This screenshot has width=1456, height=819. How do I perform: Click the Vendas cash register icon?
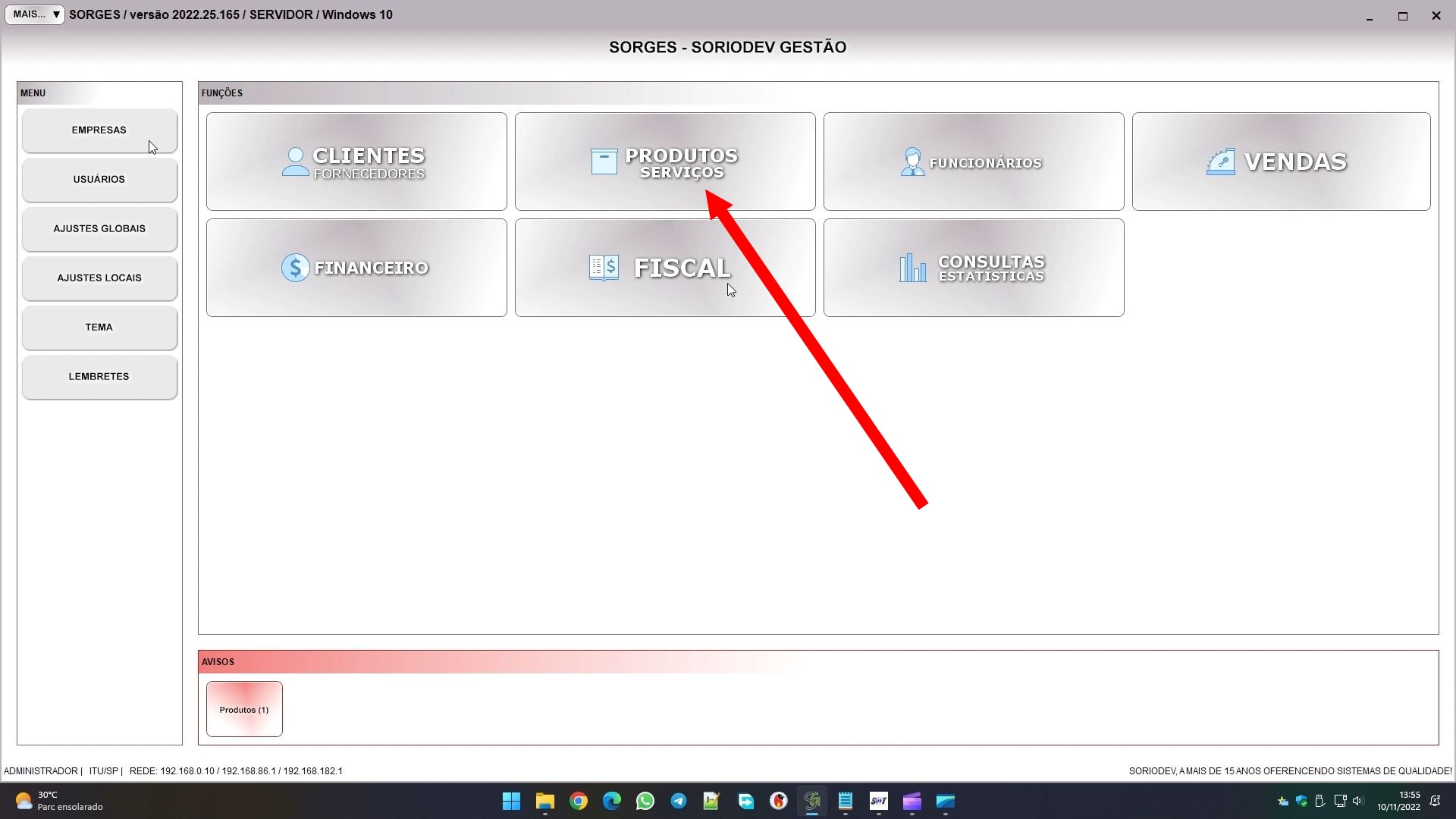1220,162
